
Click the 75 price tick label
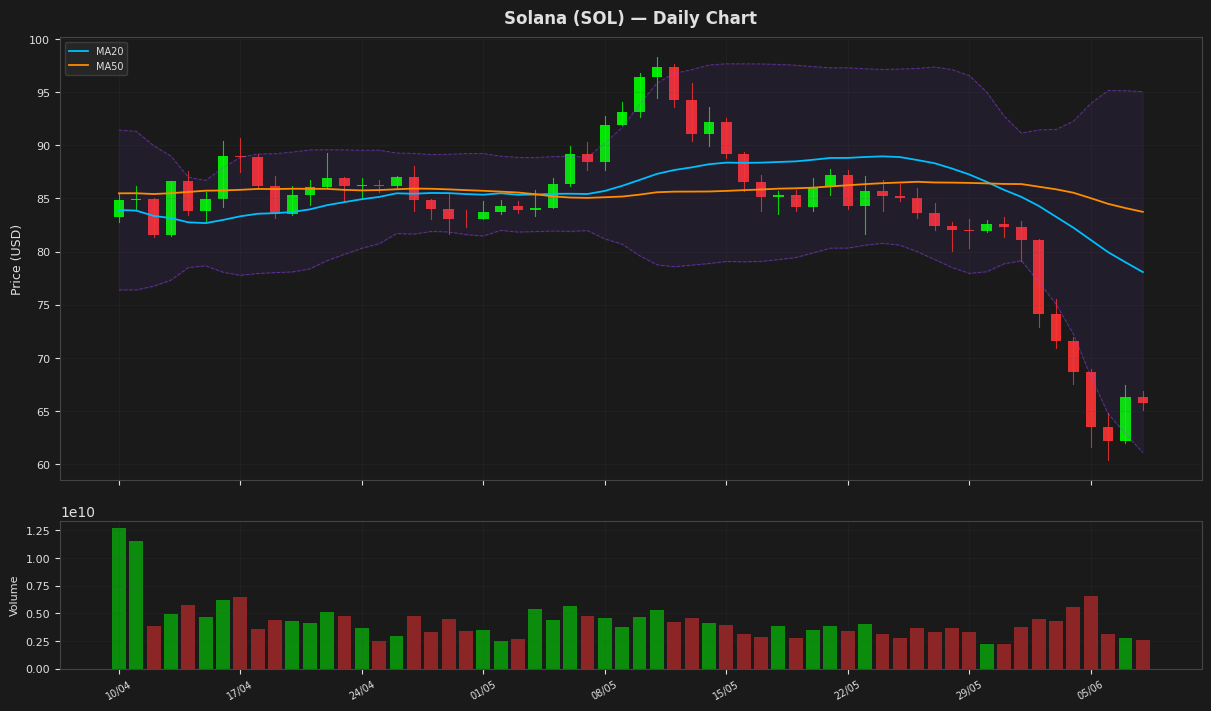tap(43, 306)
